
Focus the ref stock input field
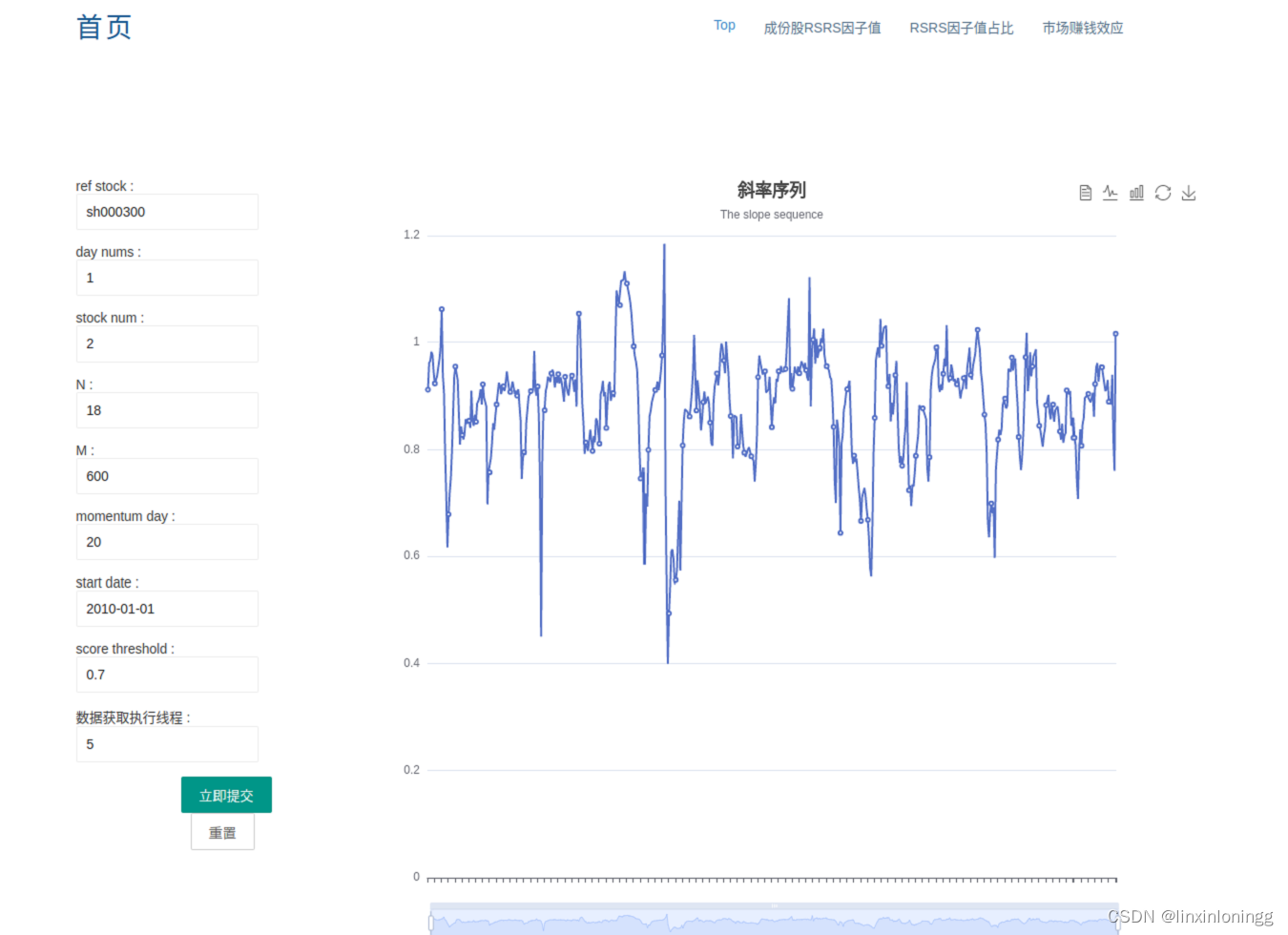tap(167, 212)
